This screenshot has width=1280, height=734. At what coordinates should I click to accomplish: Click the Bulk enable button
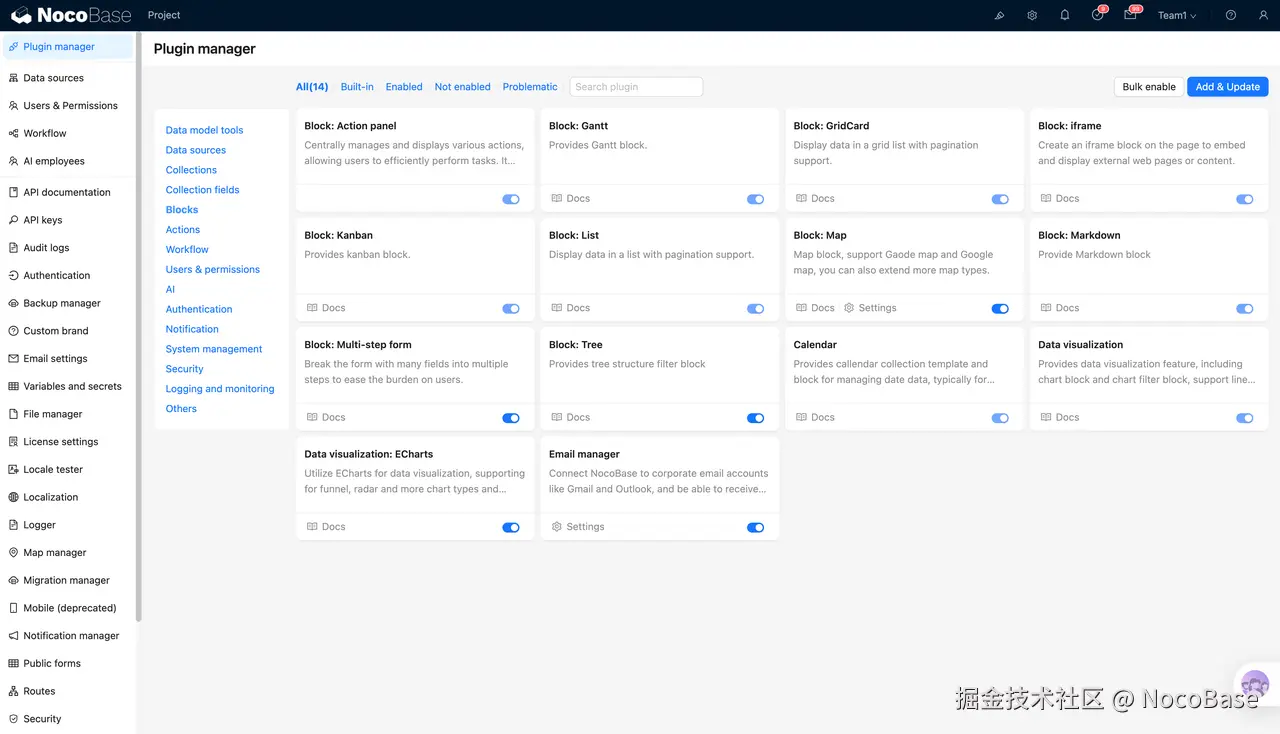coord(1149,87)
